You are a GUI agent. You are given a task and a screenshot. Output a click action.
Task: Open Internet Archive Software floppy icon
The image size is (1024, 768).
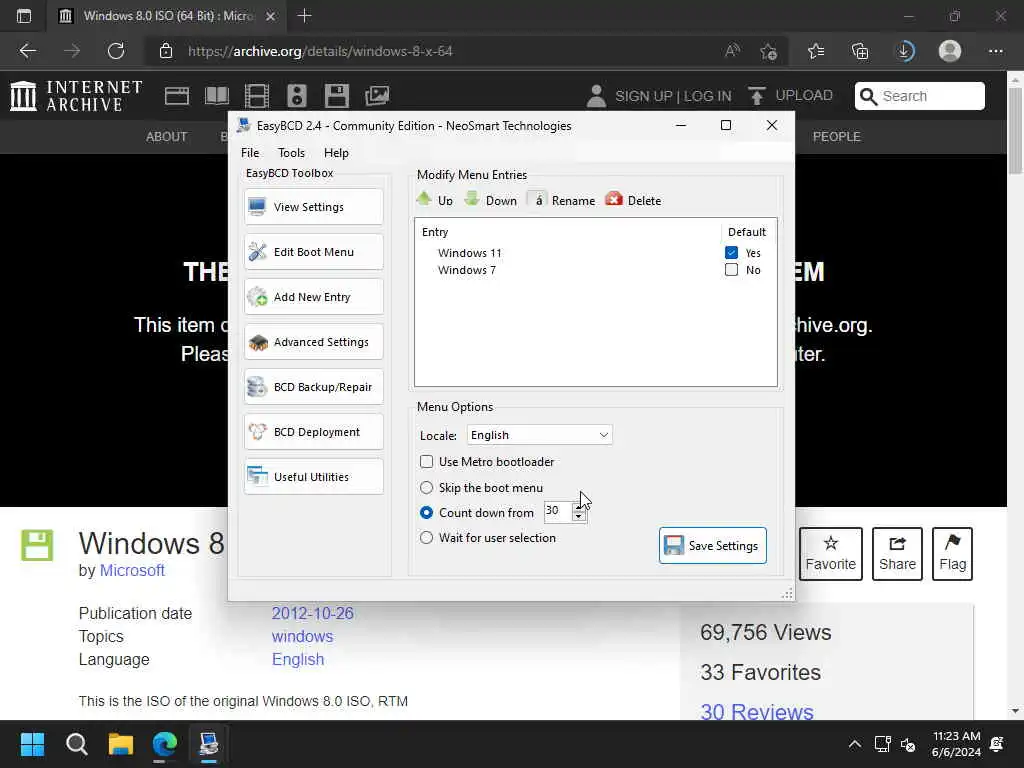(x=336, y=96)
